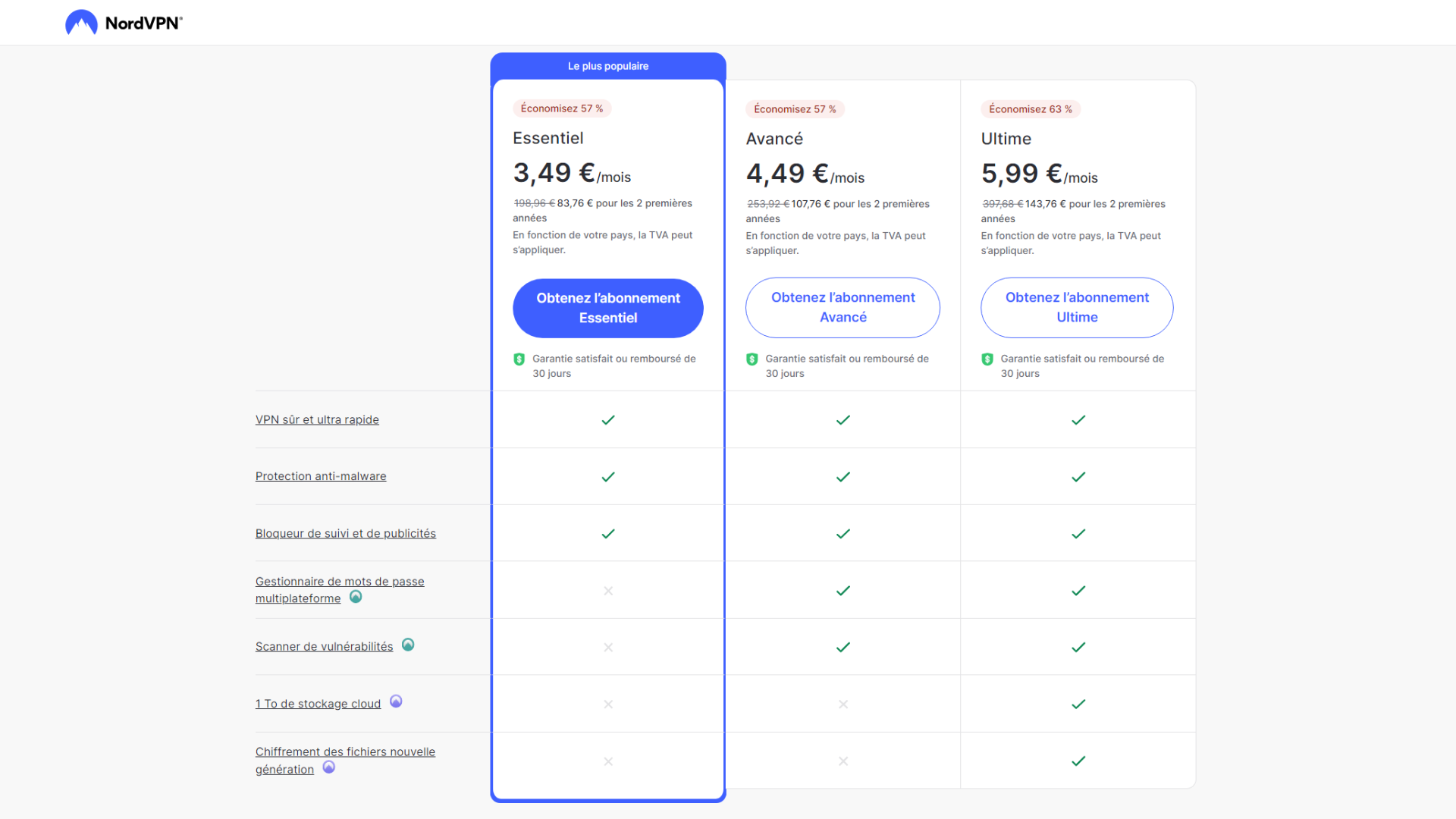
Task: Click the struck-through 397,68 € price
Action: [1003, 204]
